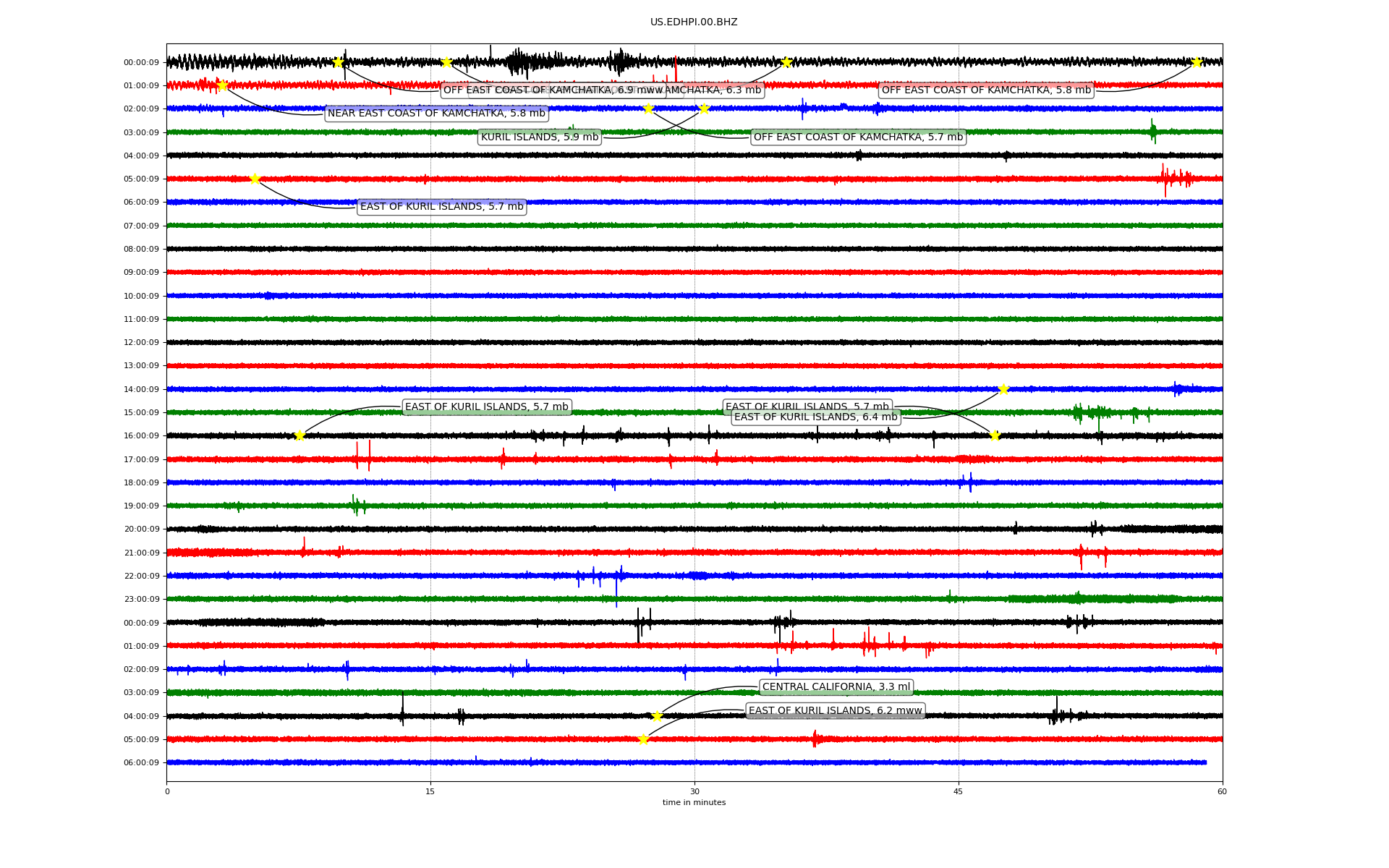This screenshot has width=1389, height=868.
Task: Click star linked to OFF EAST COAST KAMCHATKA 5.7 mb
Action: click(x=648, y=109)
